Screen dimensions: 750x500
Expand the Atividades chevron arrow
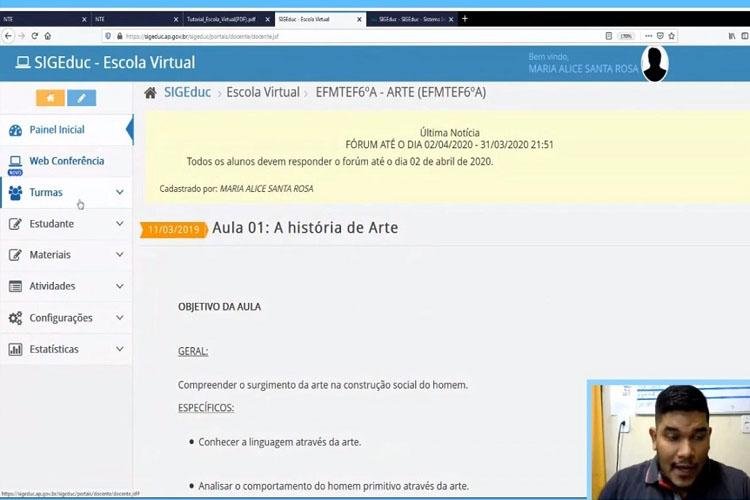point(120,286)
